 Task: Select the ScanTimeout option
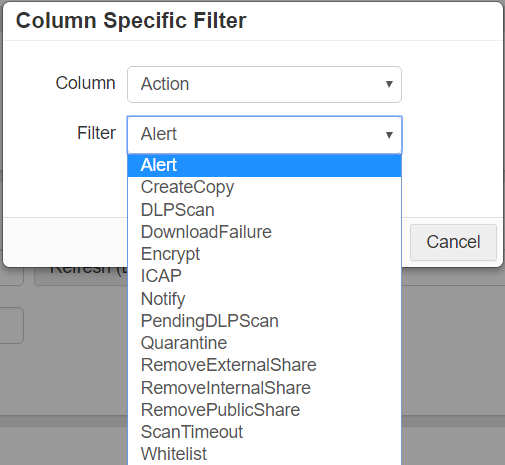pyautogui.click(x=264, y=432)
